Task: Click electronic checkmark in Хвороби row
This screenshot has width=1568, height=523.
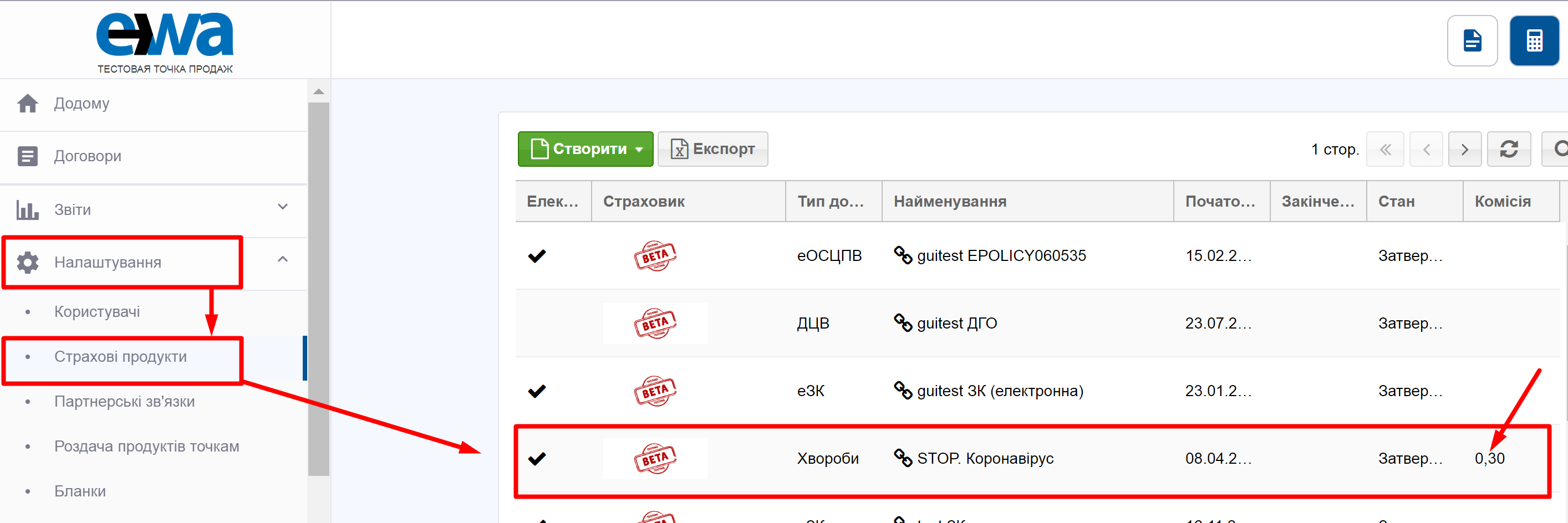Action: (537, 459)
